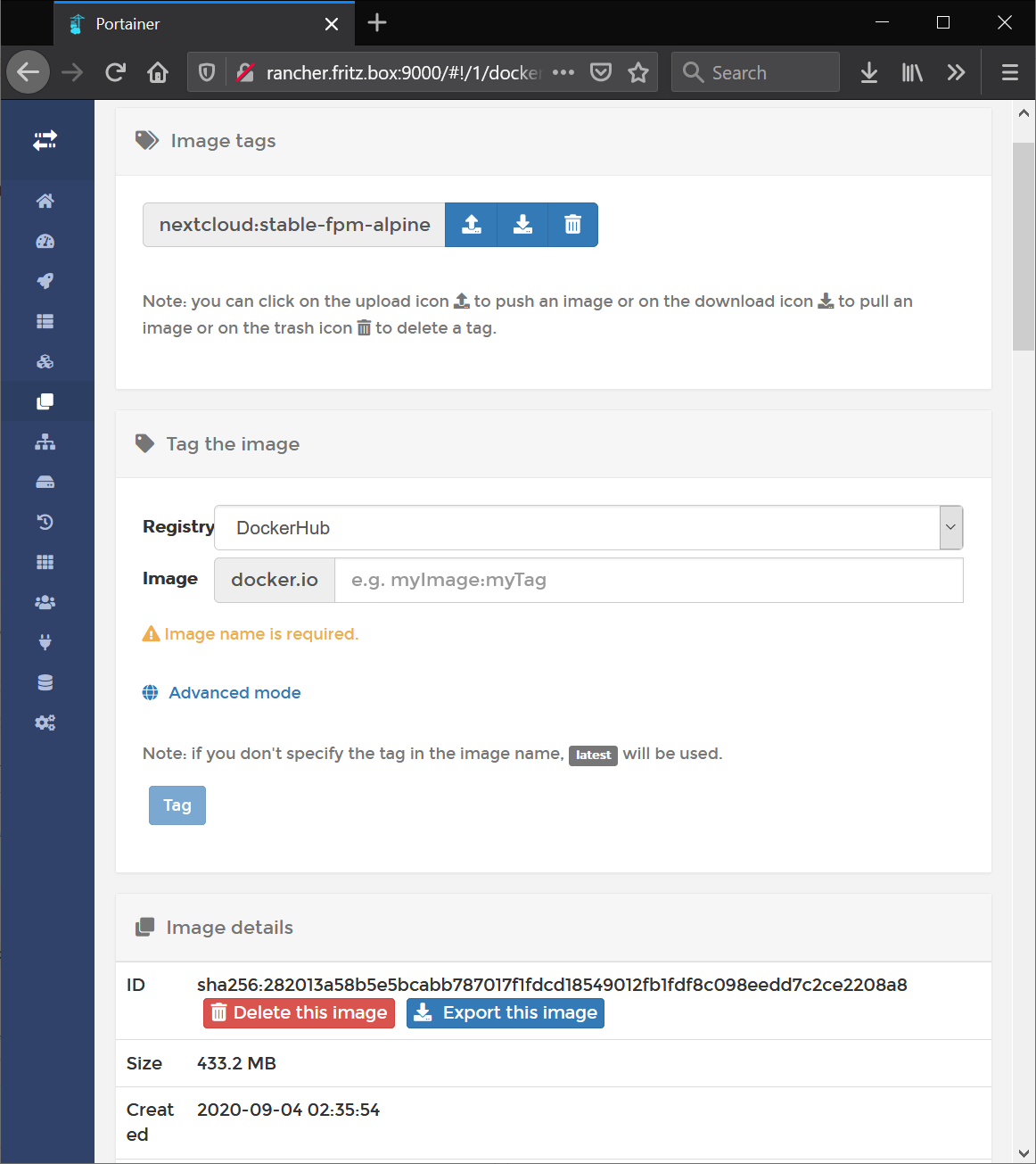Viewport: 1036px width, 1164px height.
Task: Click the docker.io registry prefix
Action: [275, 580]
